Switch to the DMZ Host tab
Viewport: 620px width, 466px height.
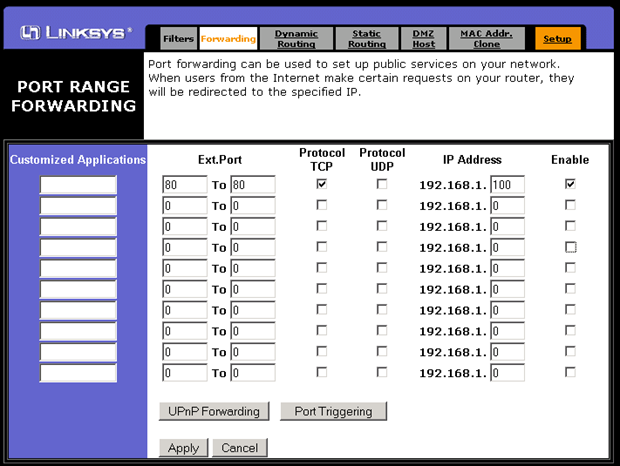click(x=423, y=39)
